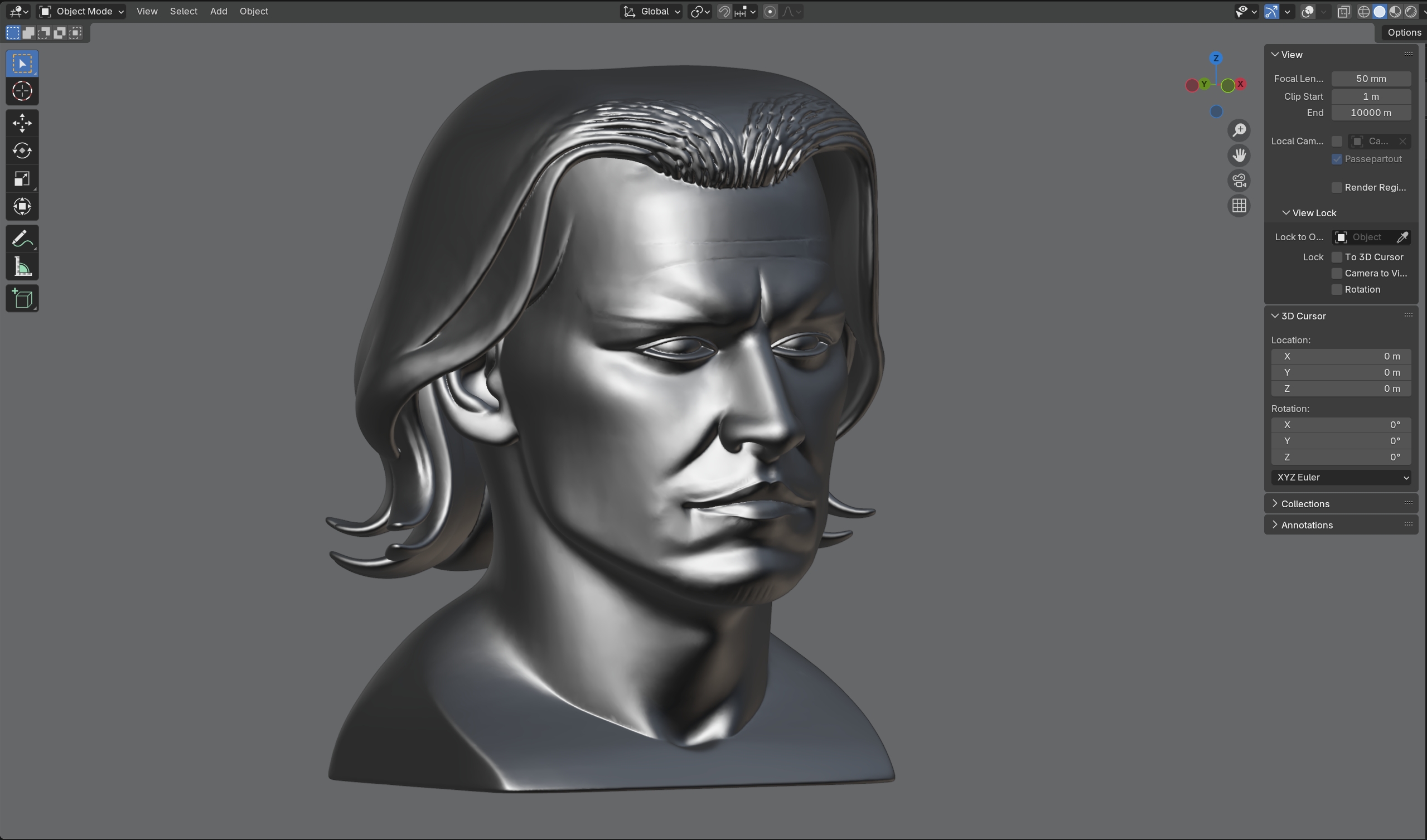Open the Object Mode dropdown
Viewport: 1427px width, 840px height.
click(x=81, y=11)
